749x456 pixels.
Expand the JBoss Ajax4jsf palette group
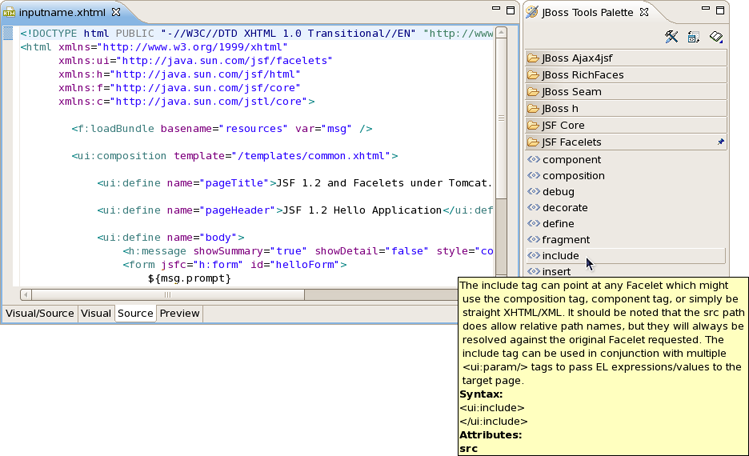[x=626, y=58]
